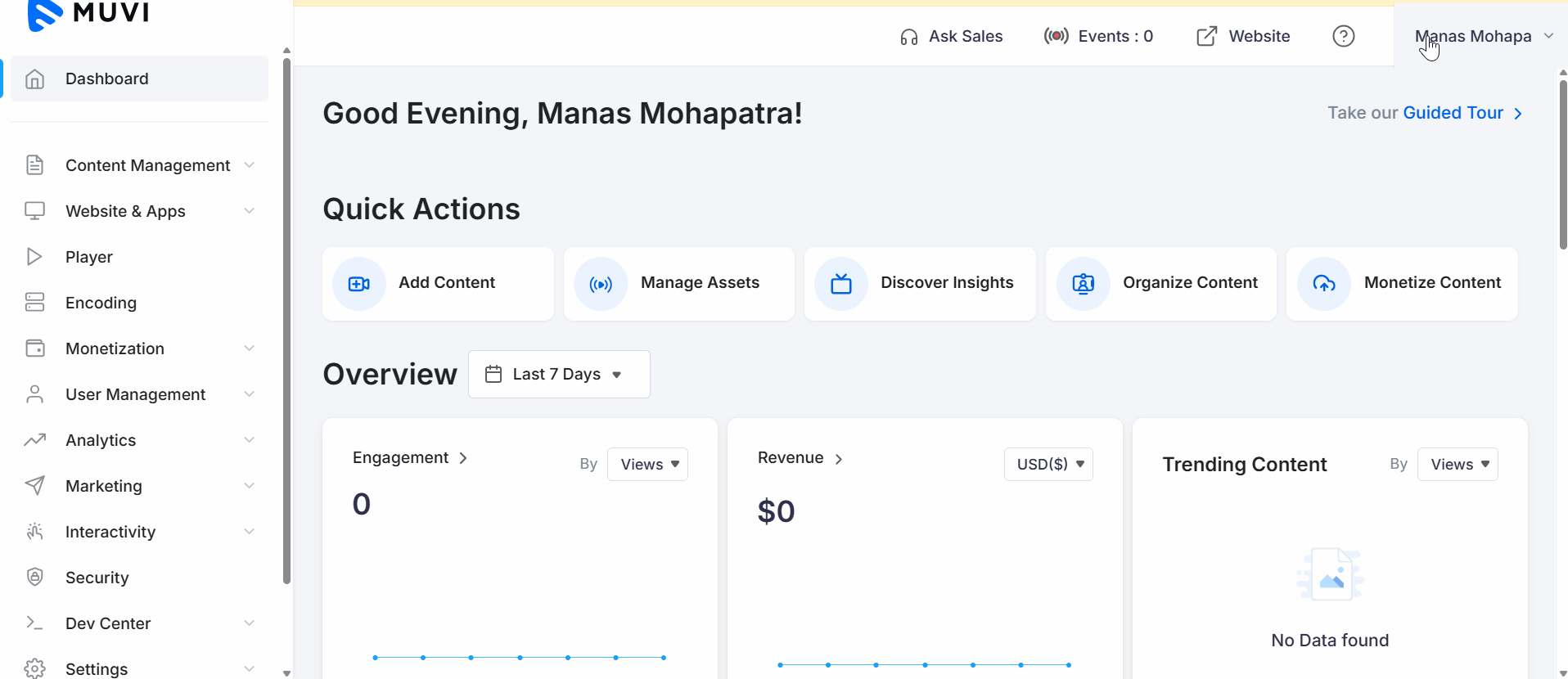
Task: Expand the User Management chevron
Action: 249,394
